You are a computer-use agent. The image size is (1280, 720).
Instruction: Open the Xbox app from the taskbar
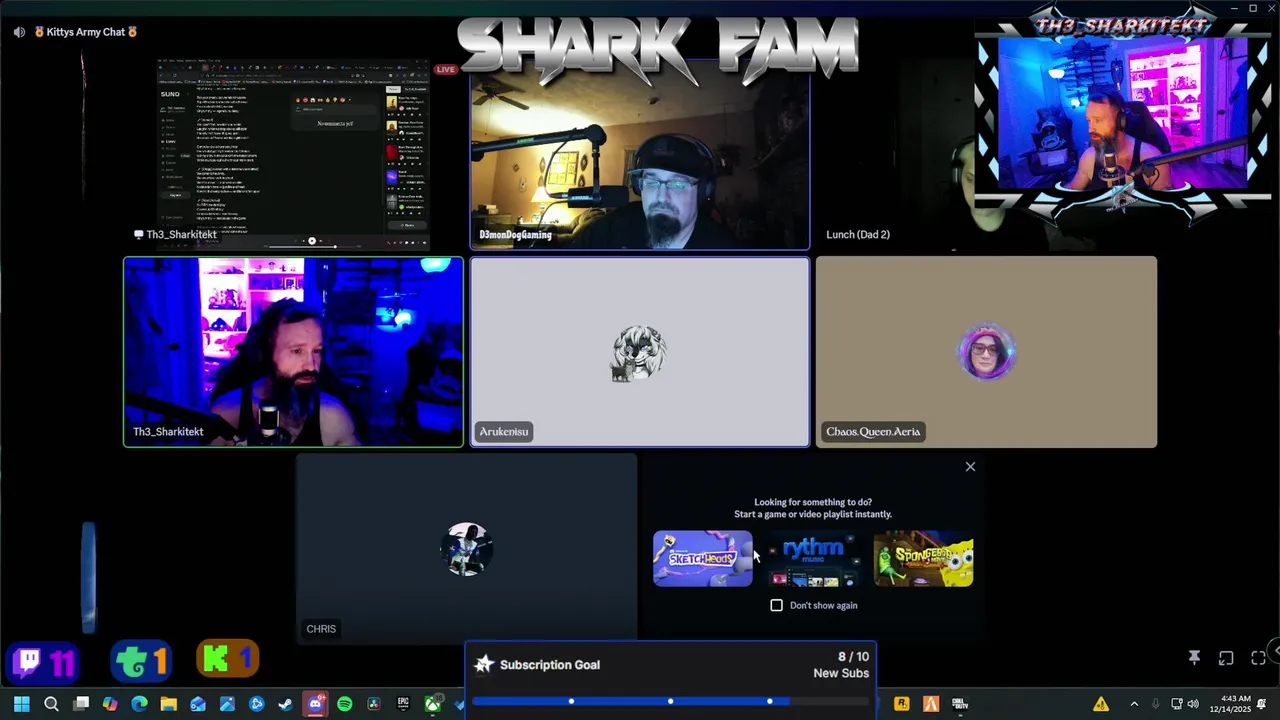pyautogui.click(x=432, y=704)
